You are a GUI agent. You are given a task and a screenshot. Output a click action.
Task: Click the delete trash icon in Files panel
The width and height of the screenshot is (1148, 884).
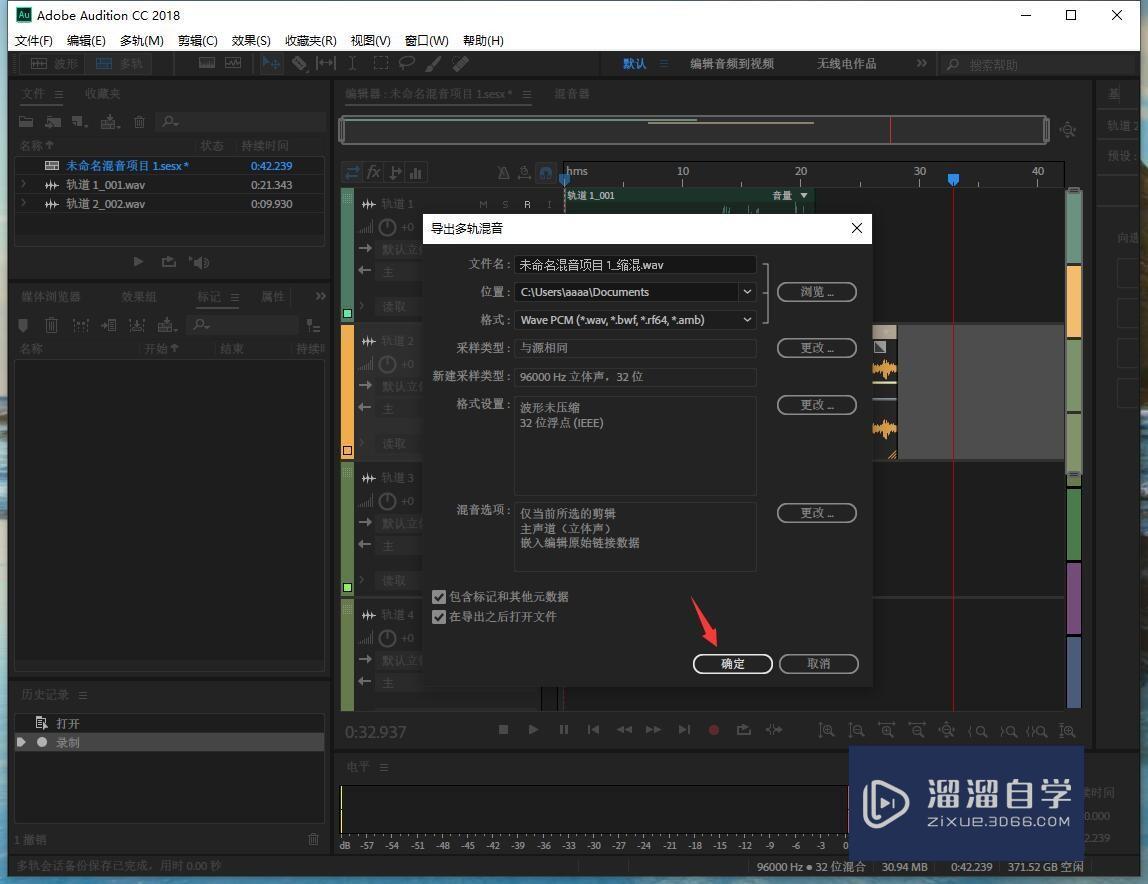pyautogui.click(x=139, y=122)
